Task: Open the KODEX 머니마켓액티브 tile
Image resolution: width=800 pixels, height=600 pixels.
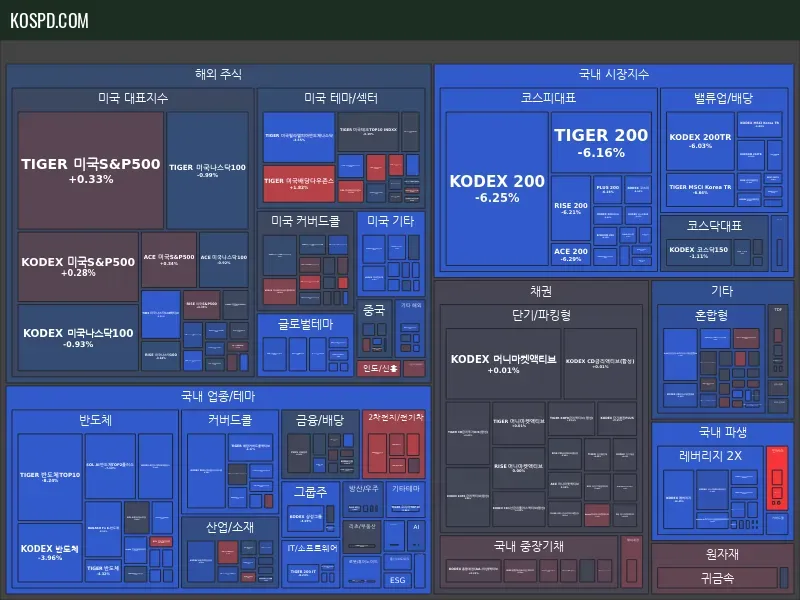Action: click(503, 363)
